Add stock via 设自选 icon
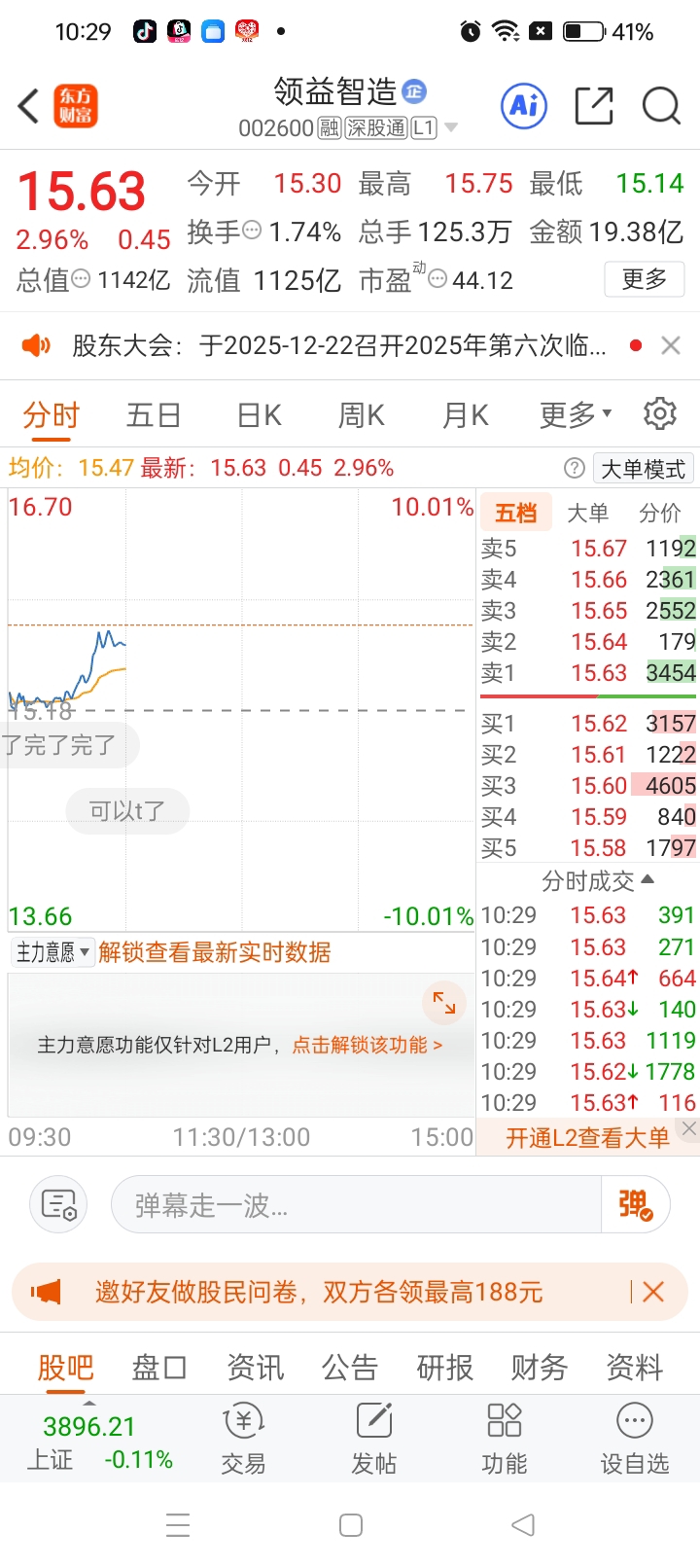 634,1438
